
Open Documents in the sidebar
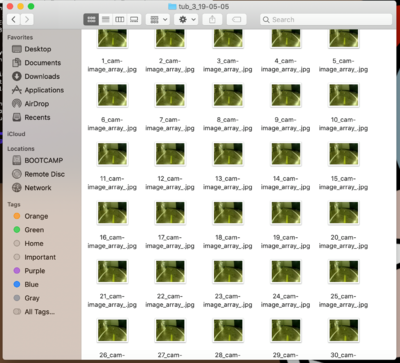click(x=36, y=63)
